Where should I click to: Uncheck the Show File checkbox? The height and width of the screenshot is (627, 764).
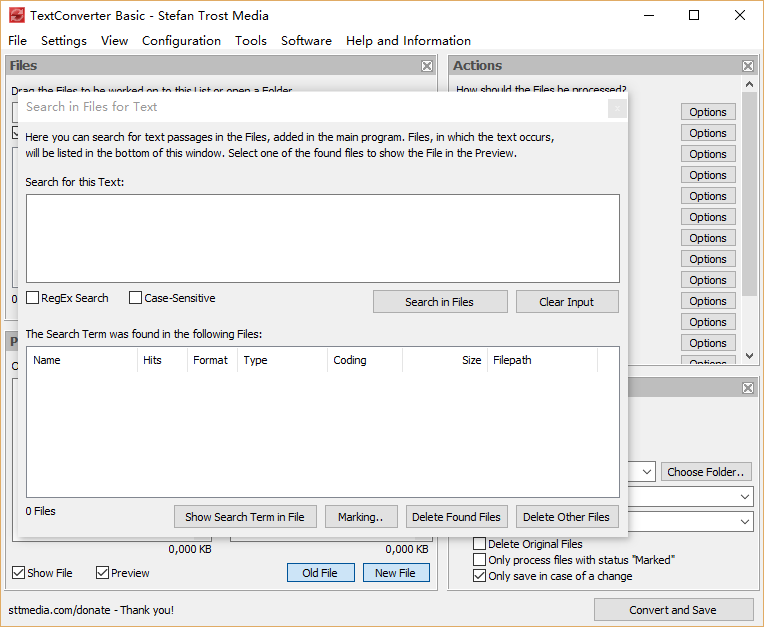coord(19,573)
